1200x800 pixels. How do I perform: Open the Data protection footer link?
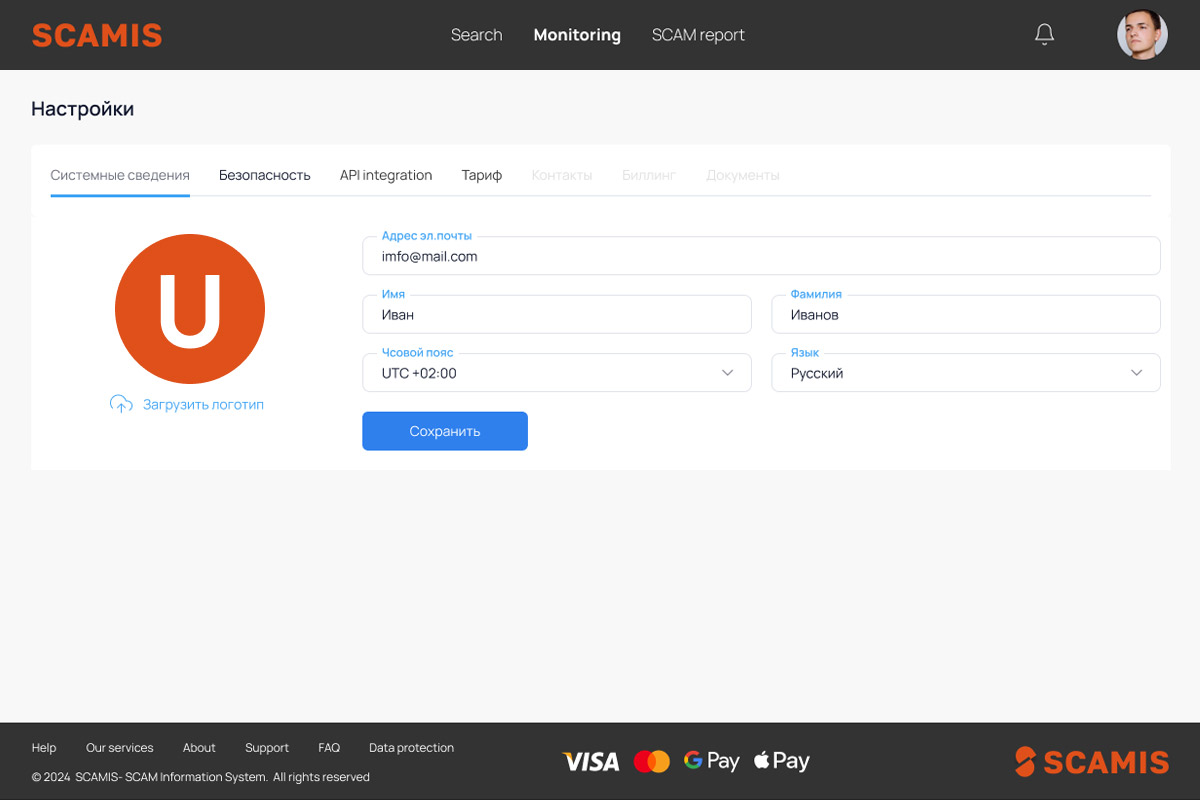click(411, 748)
